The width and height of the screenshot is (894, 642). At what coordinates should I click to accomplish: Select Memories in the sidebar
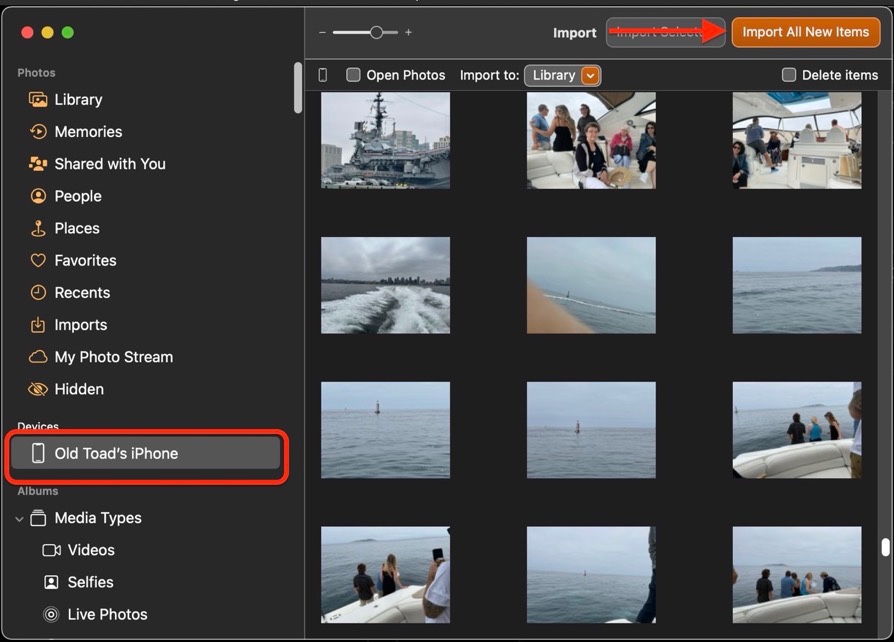pos(88,132)
